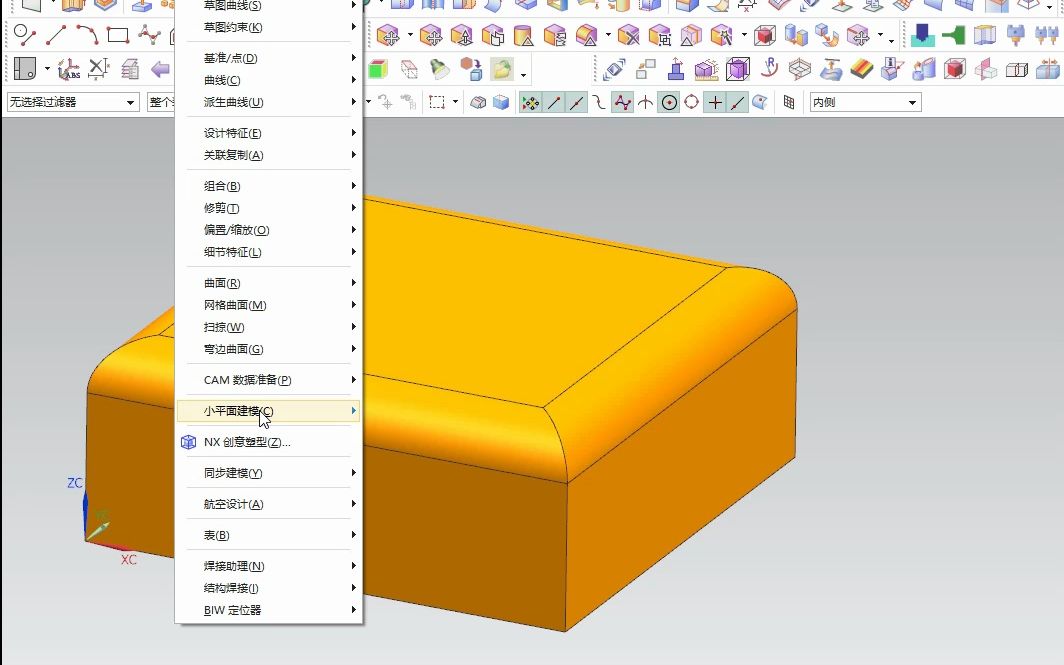Image resolution: width=1064 pixels, height=665 pixels.
Task: Select the dashed rectangle selection tool
Action: [437, 101]
